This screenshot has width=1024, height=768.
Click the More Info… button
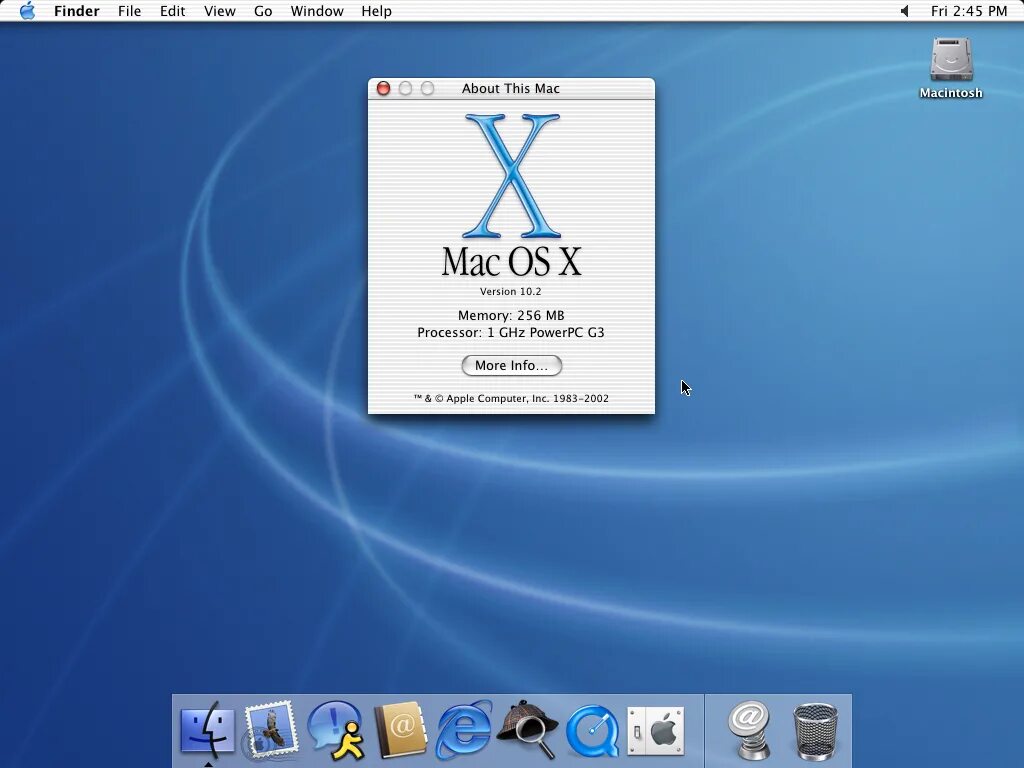point(511,366)
